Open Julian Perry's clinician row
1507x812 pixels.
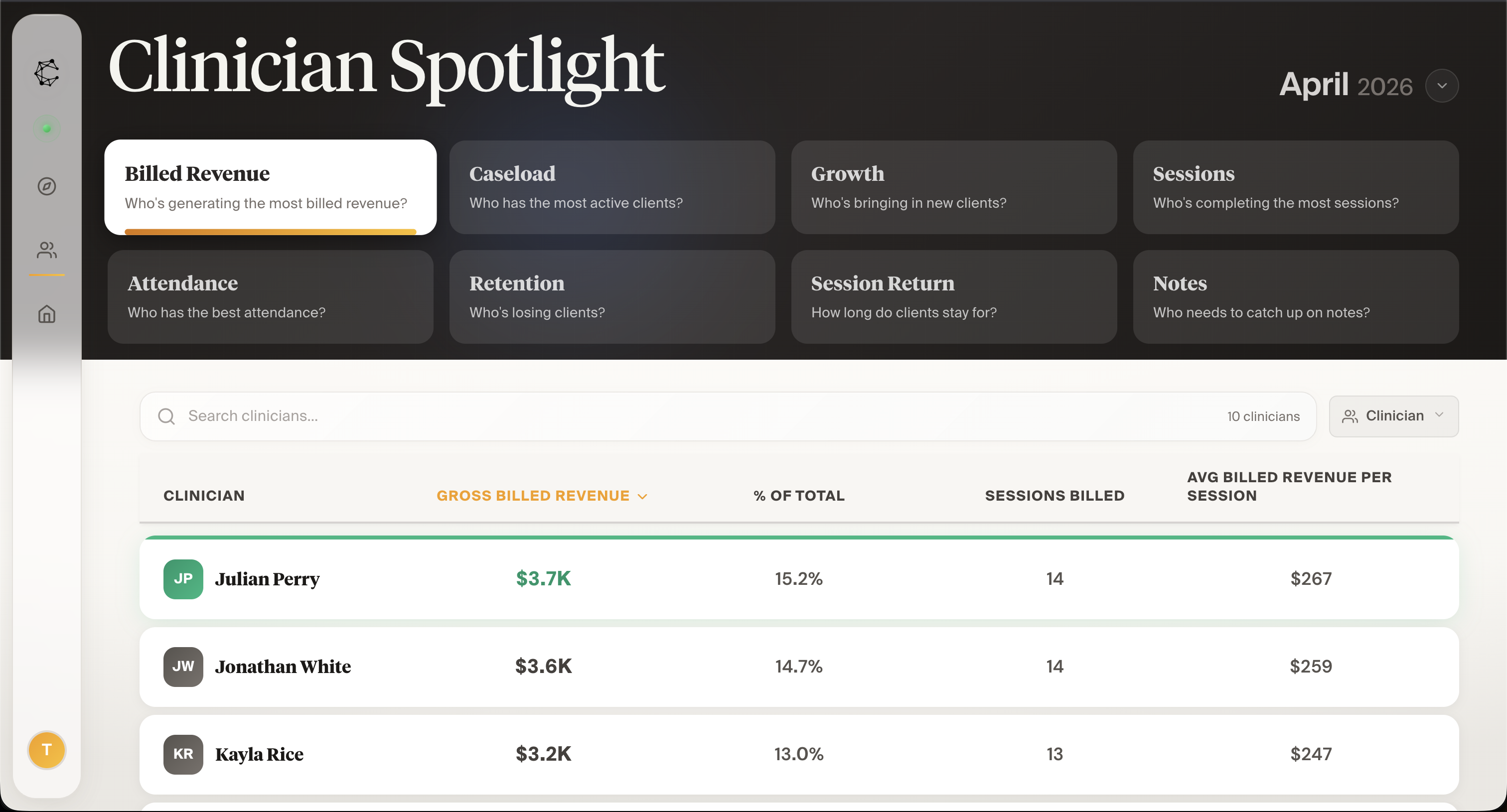pos(798,579)
